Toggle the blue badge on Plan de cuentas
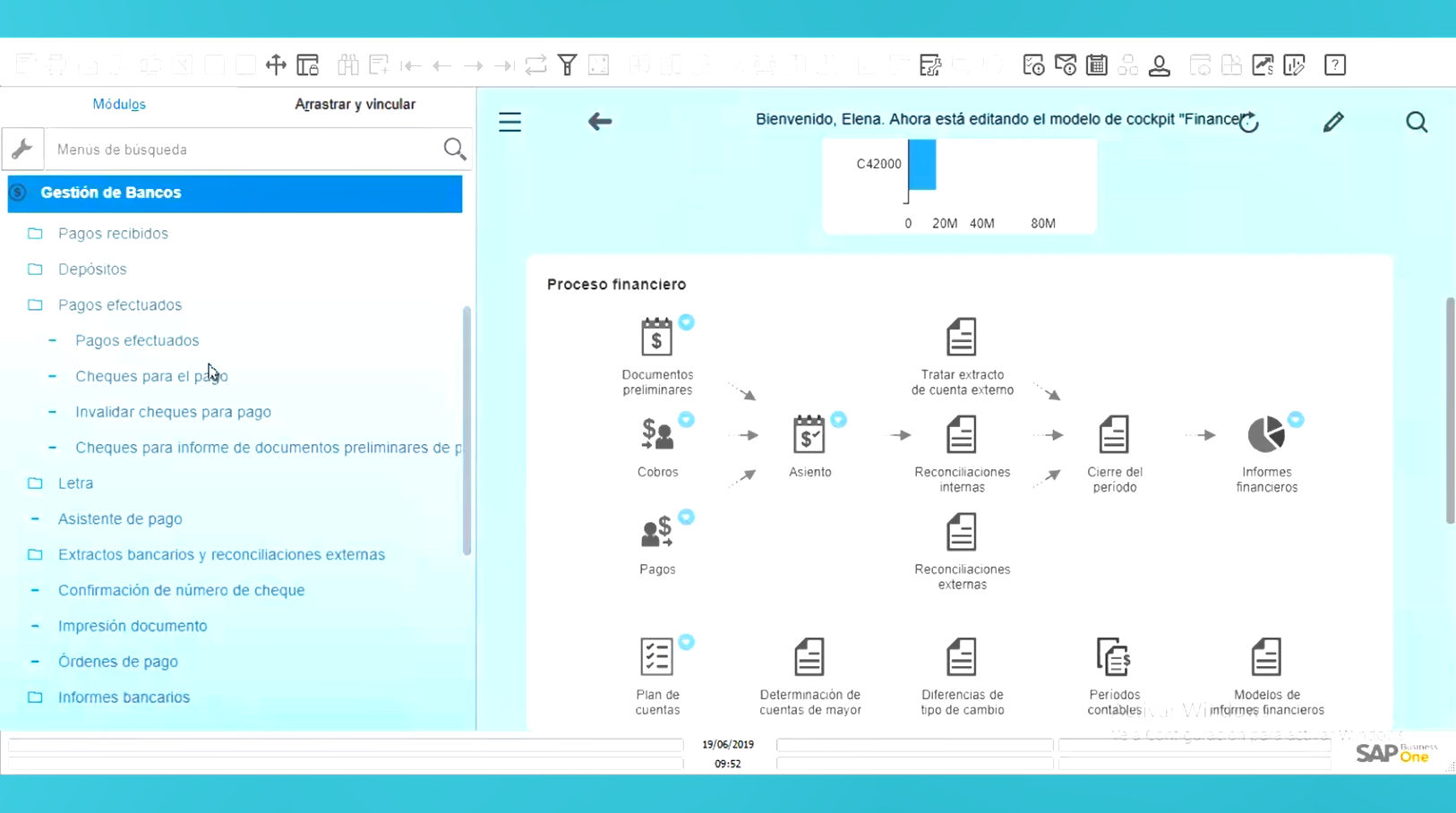Screen dimensions: 1456x813 click(x=686, y=642)
